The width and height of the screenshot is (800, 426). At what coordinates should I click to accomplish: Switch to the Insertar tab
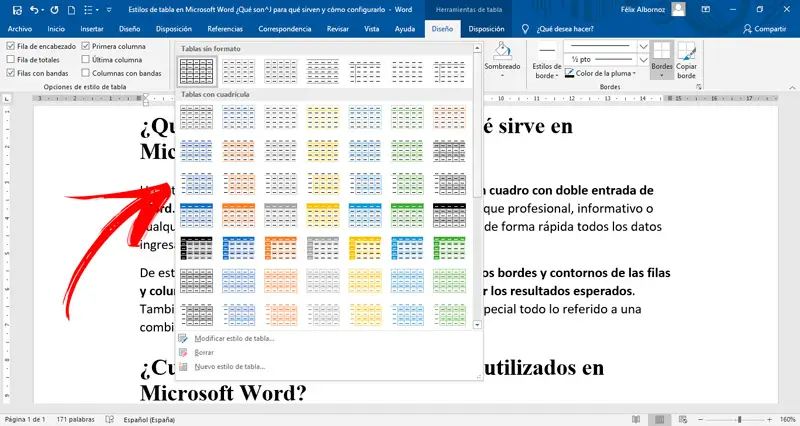tap(92, 29)
